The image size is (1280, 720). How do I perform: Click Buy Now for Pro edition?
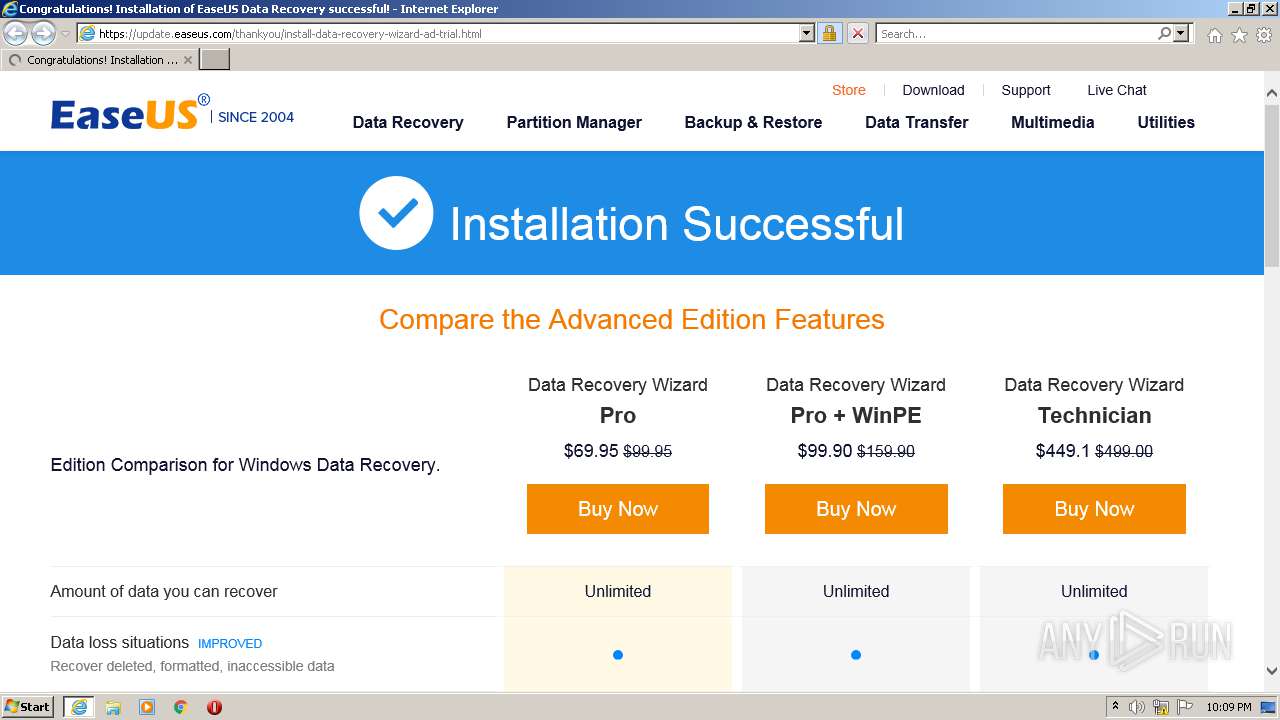pyautogui.click(x=618, y=509)
